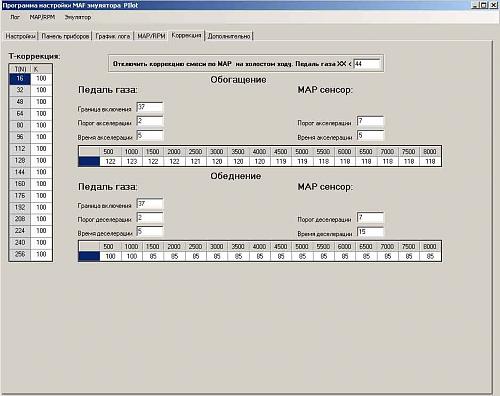Screen dimensions: 500x396
Task: Open the Дополнительно tab
Action: (229, 36)
